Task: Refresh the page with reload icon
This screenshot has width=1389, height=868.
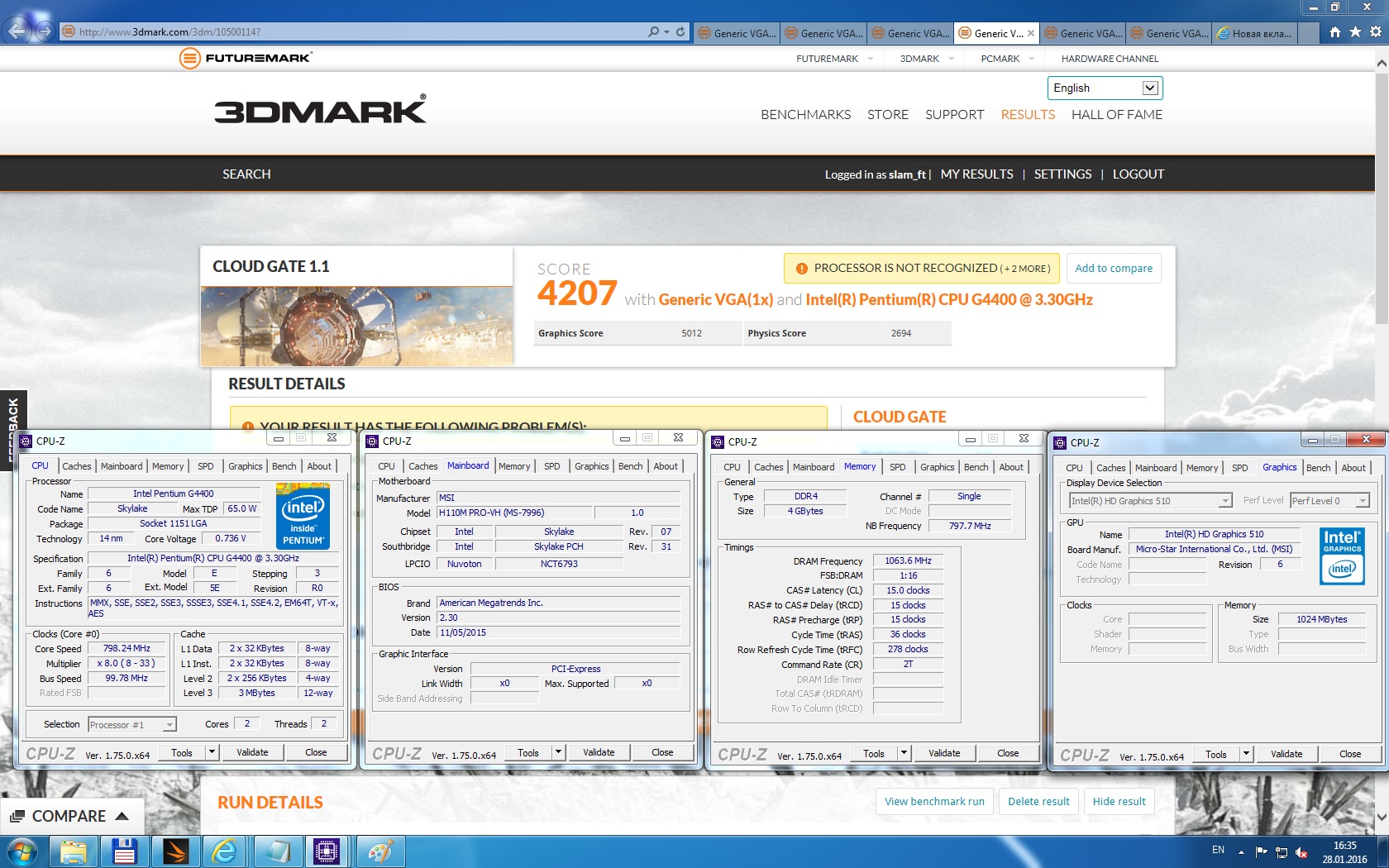Action: pos(680,31)
